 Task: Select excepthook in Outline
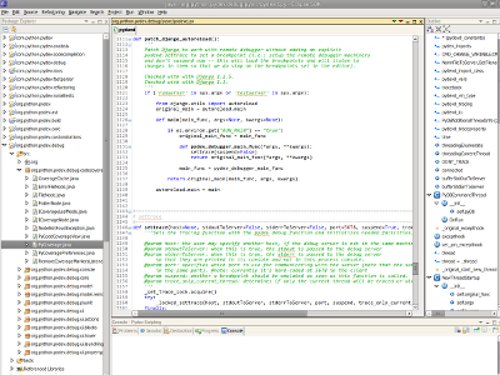pyautogui.click(x=450, y=236)
